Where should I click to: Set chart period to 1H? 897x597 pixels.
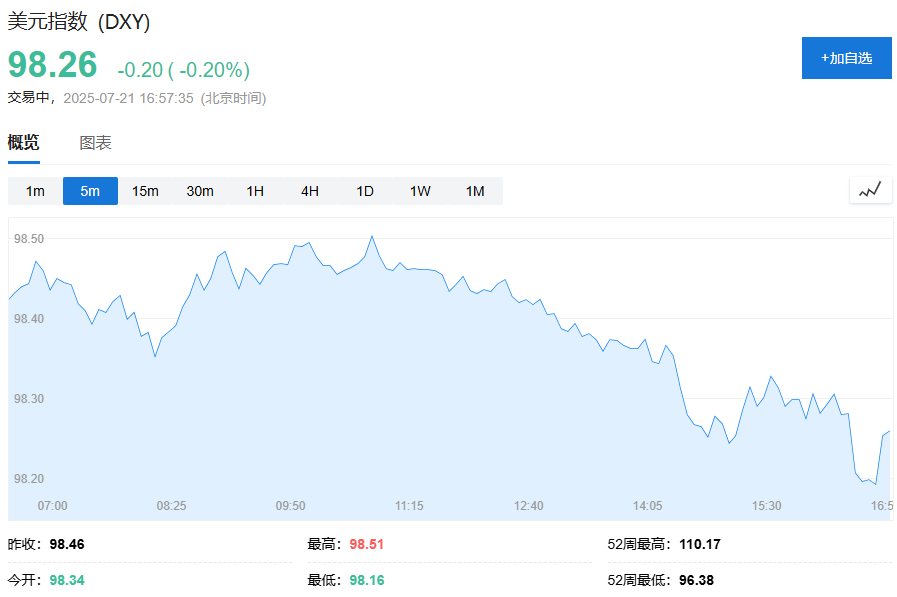pyautogui.click(x=255, y=191)
